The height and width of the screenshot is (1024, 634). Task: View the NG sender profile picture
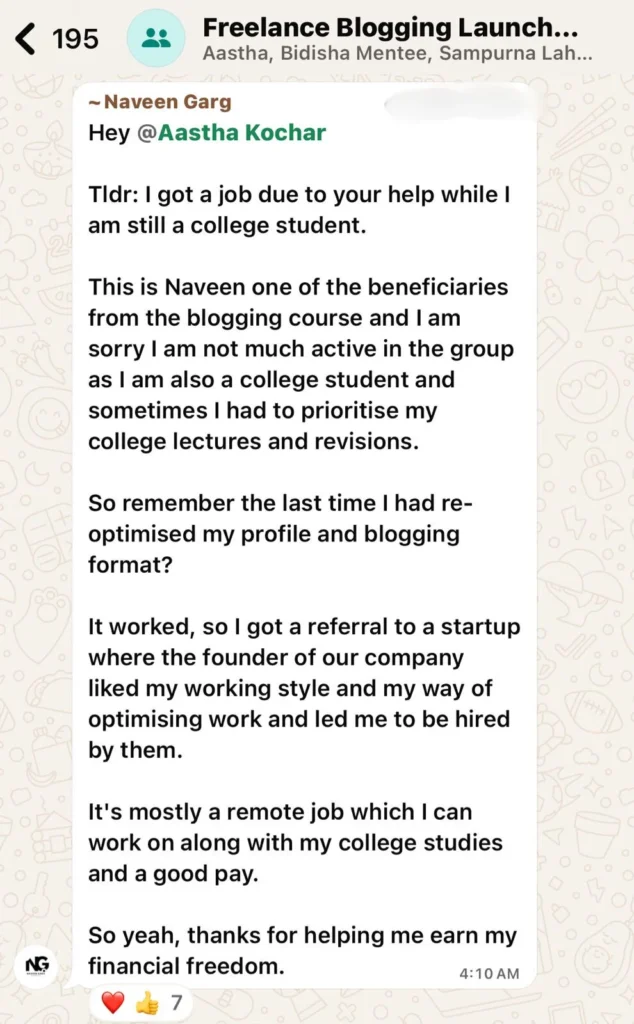[39, 967]
